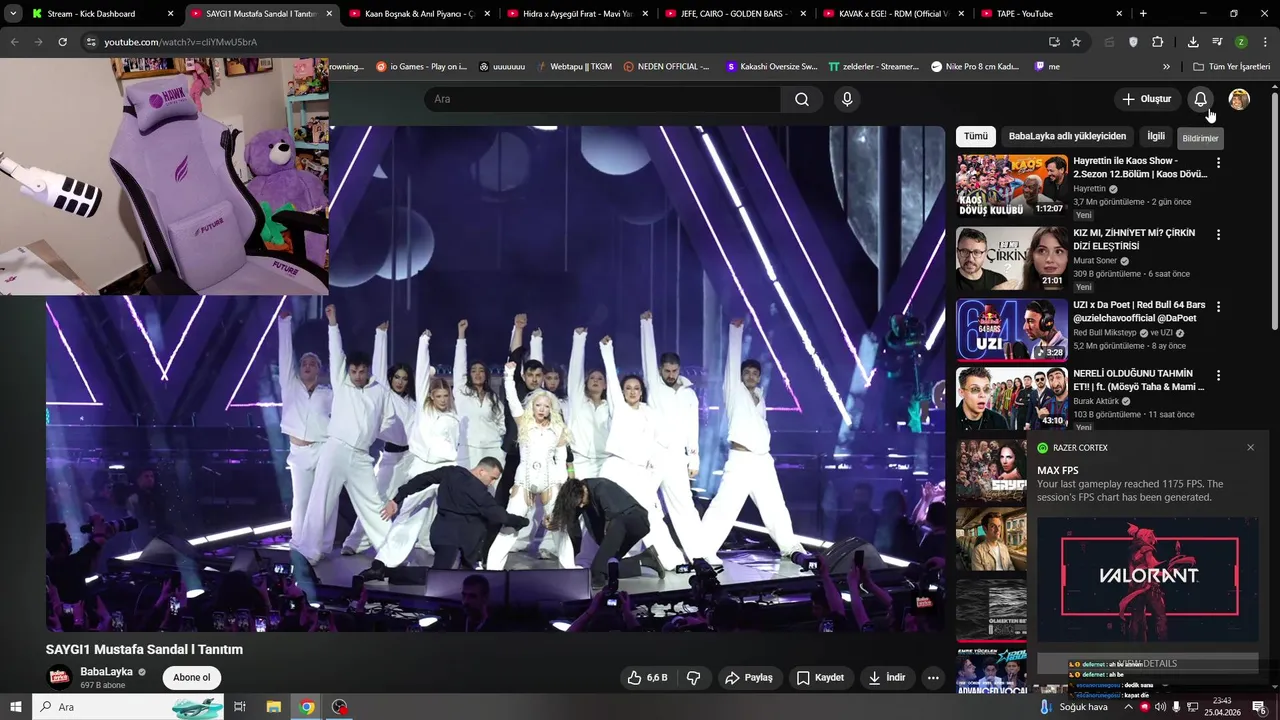Bookmark this page with star icon
1280x720 pixels.
click(1076, 42)
